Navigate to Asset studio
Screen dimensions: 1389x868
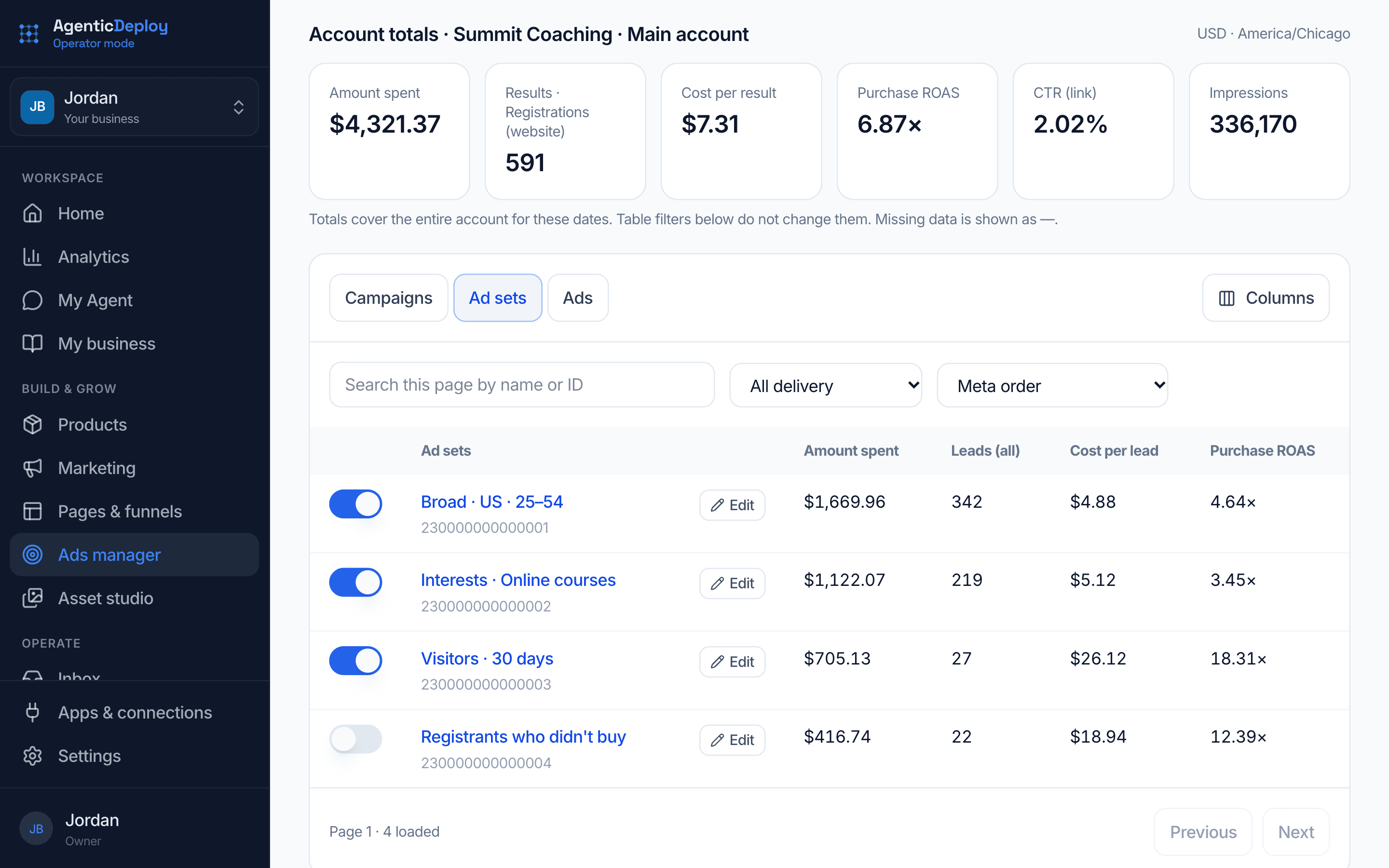(134, 598)
